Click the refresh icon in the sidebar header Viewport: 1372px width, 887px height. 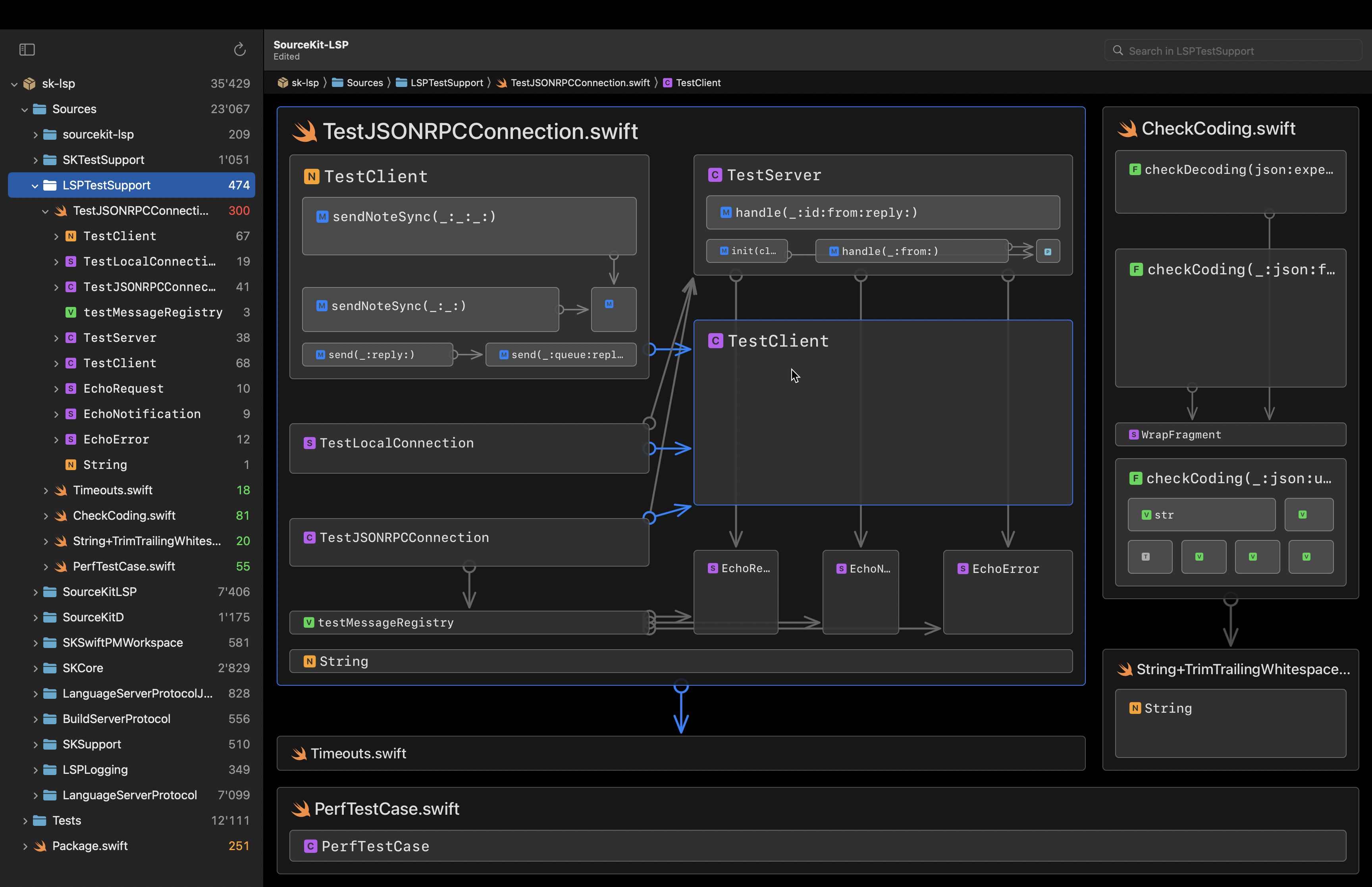(x=239, y=50)
